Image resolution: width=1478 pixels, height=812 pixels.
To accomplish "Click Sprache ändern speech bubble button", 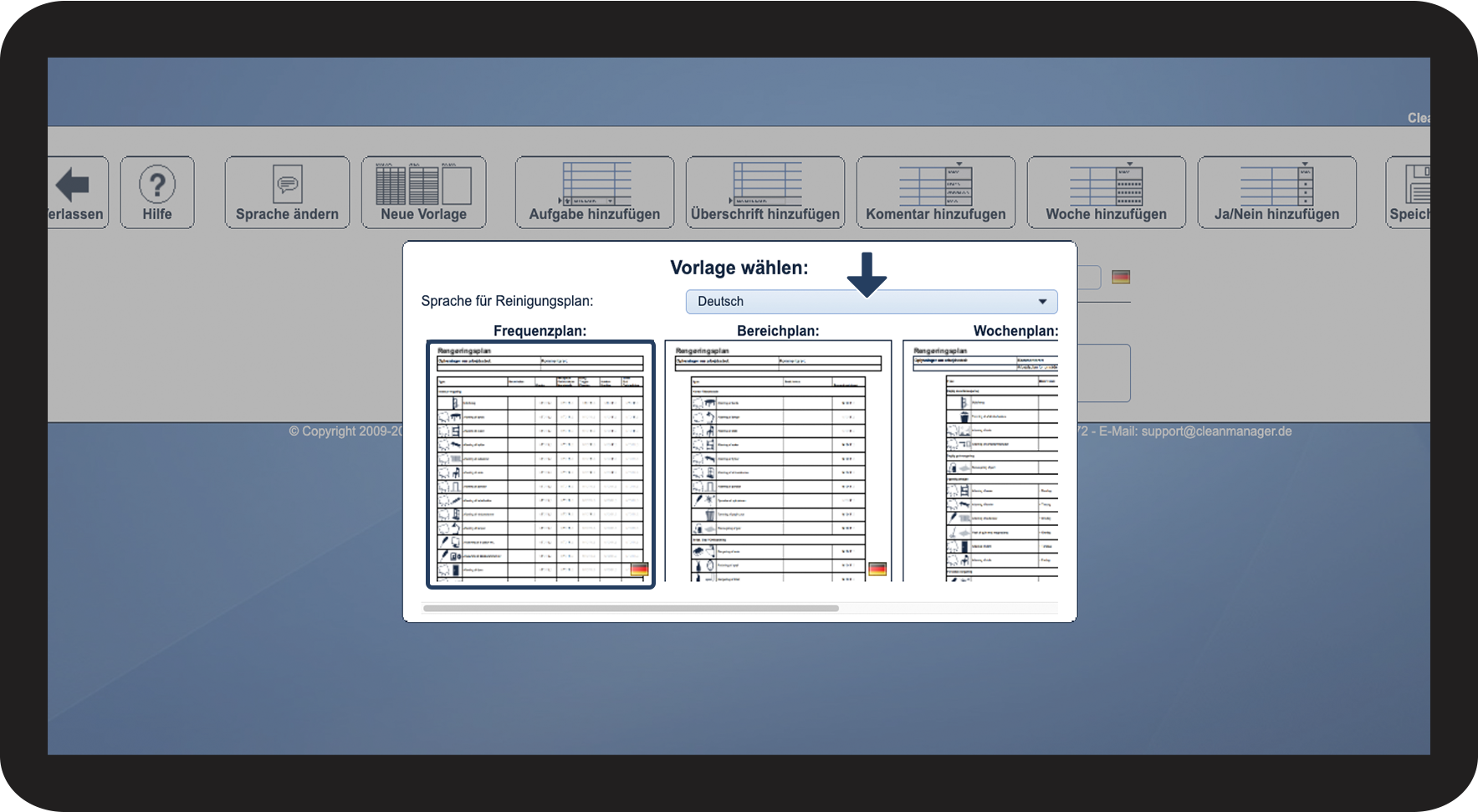I will [x=287, y=192].
